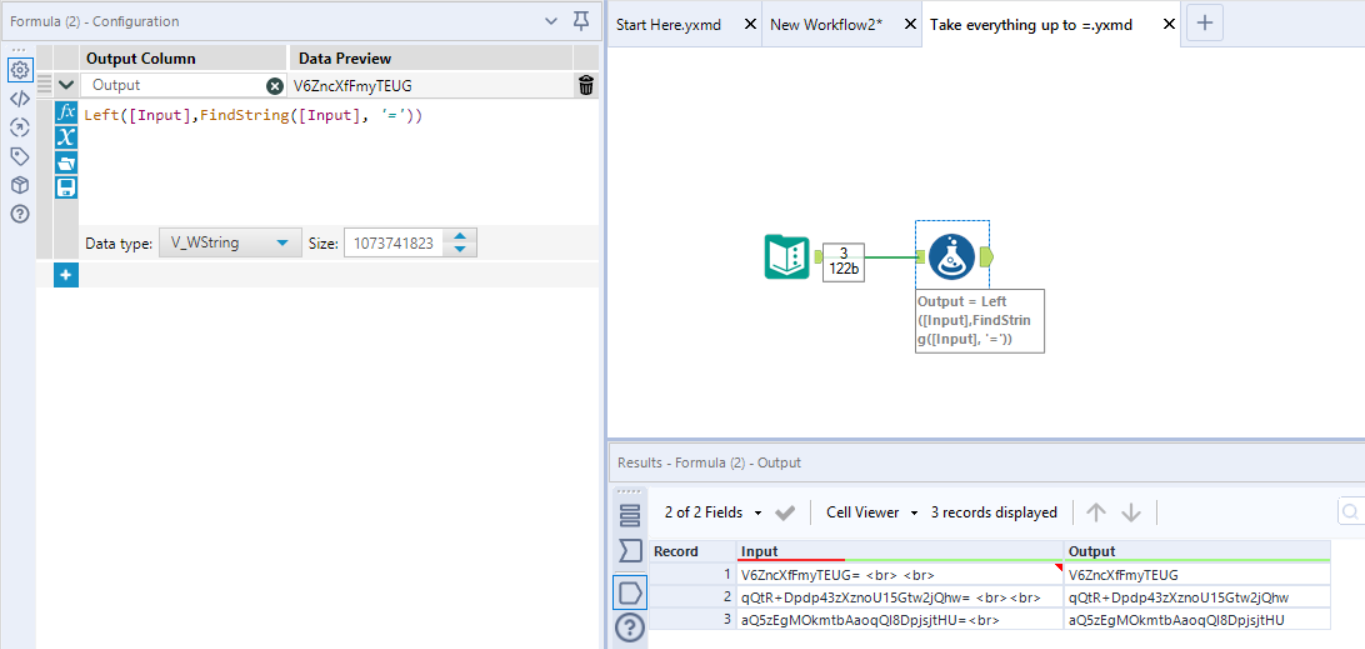Switch to the Start Here.yxmd tab
Screen dimensions: 1365x649
[668, 24]
